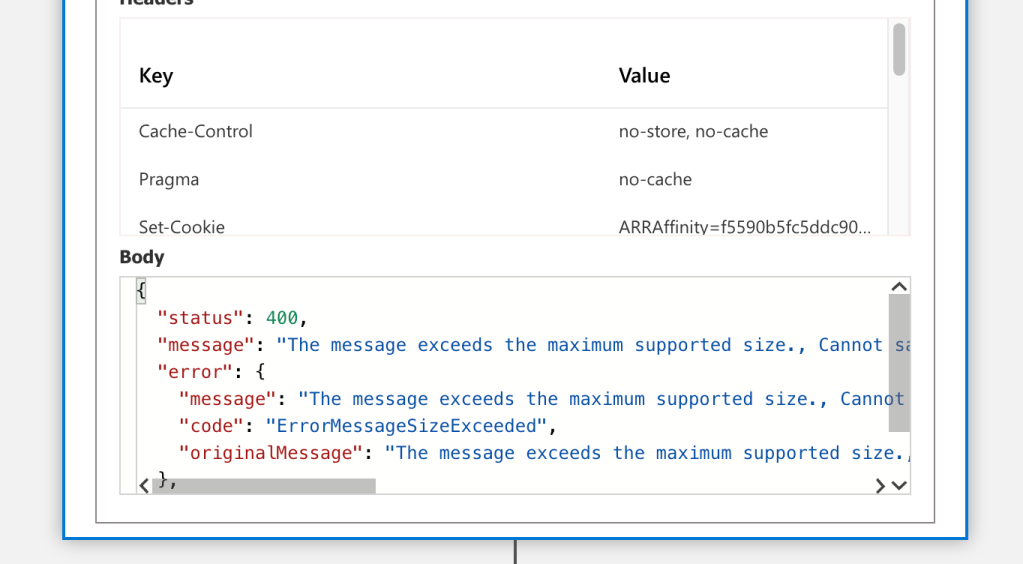Click the no-store, no-cache value

coord(693,131)
